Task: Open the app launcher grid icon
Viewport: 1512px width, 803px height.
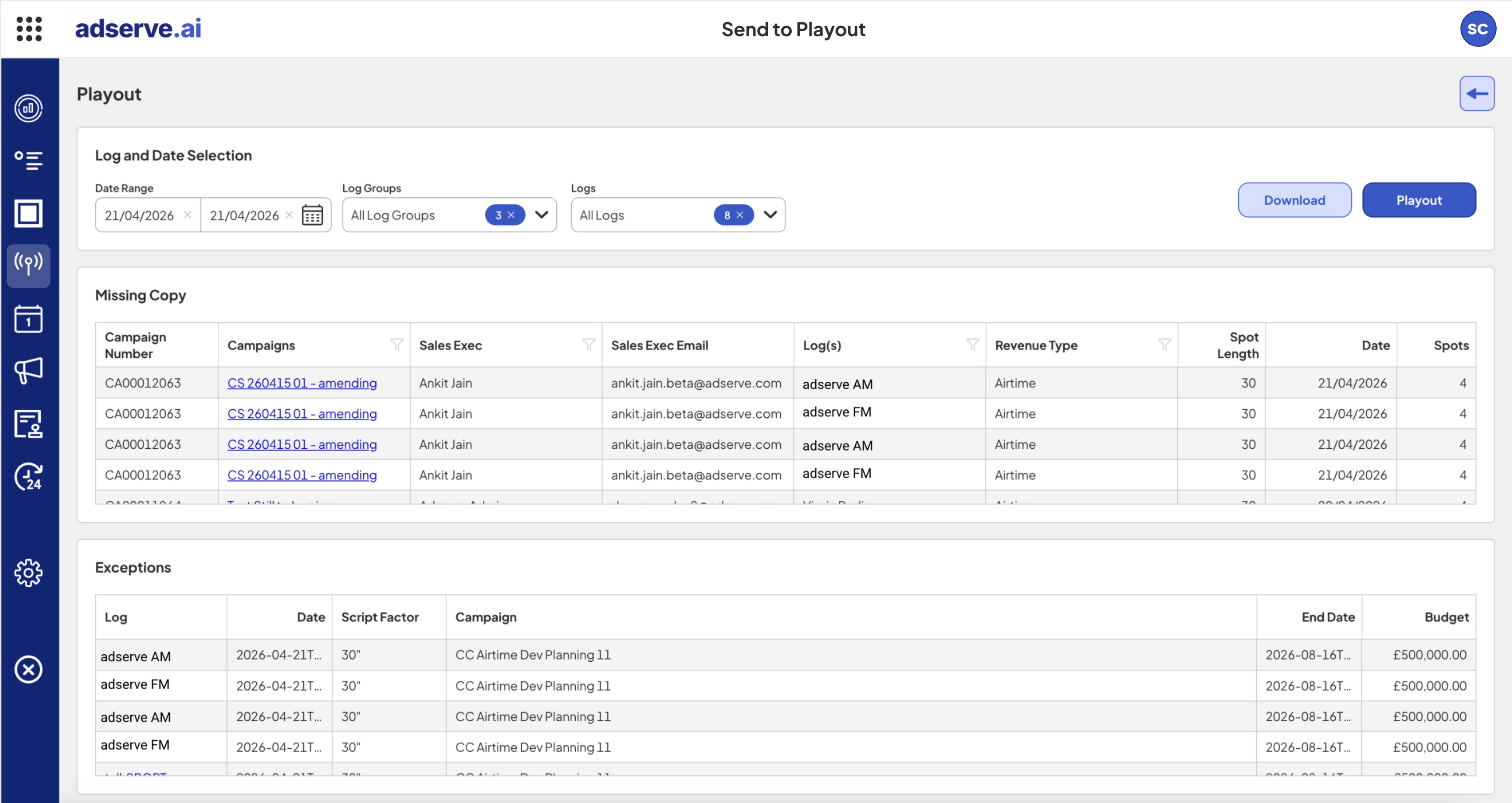Action: pyautogui.click(x=29, y=29)
